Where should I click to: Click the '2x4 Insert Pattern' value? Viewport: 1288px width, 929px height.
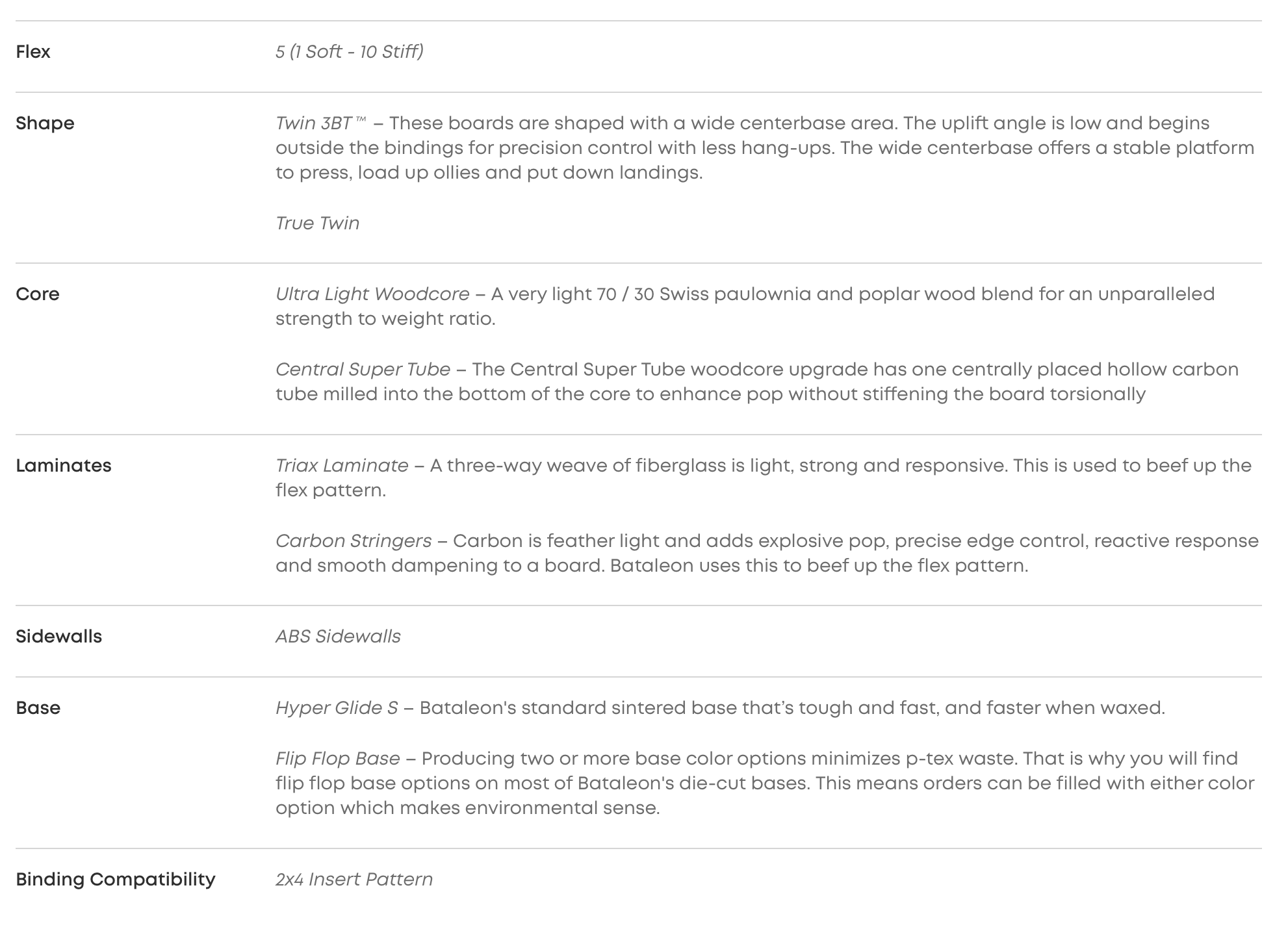coord(354,880)
